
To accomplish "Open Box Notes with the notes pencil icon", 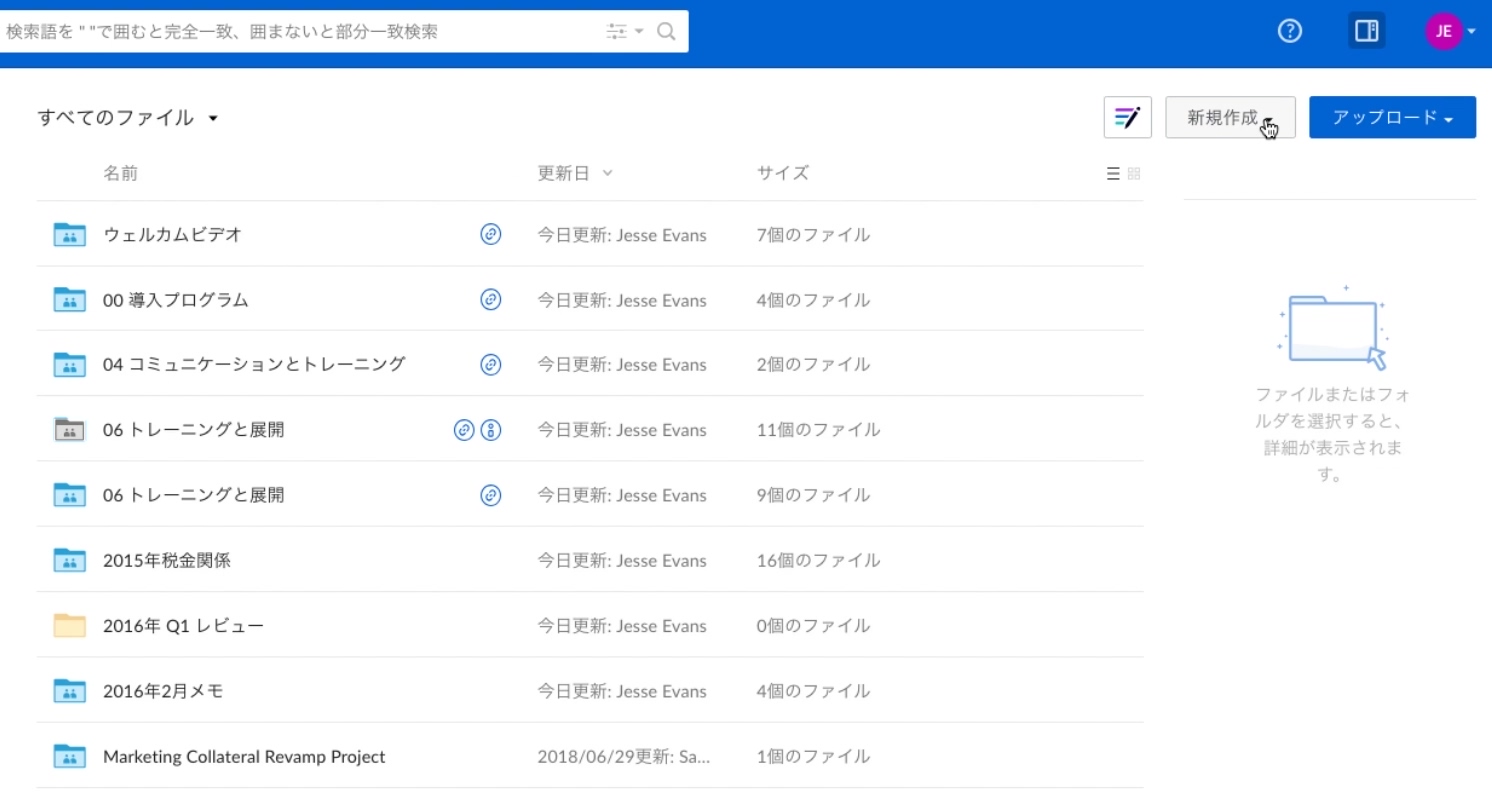I will tap(1127, 117).
